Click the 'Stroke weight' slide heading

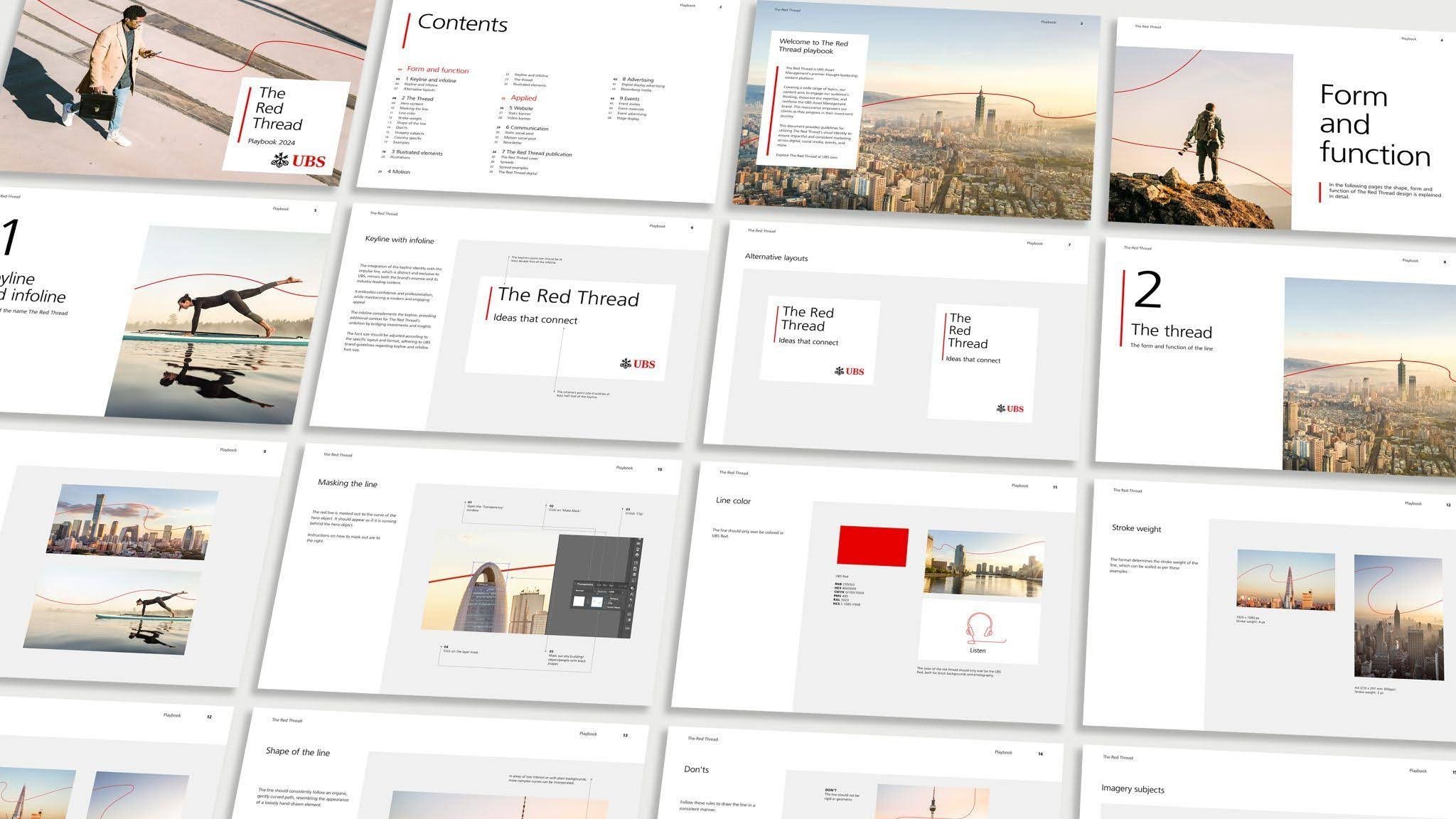pos(1137,529)
